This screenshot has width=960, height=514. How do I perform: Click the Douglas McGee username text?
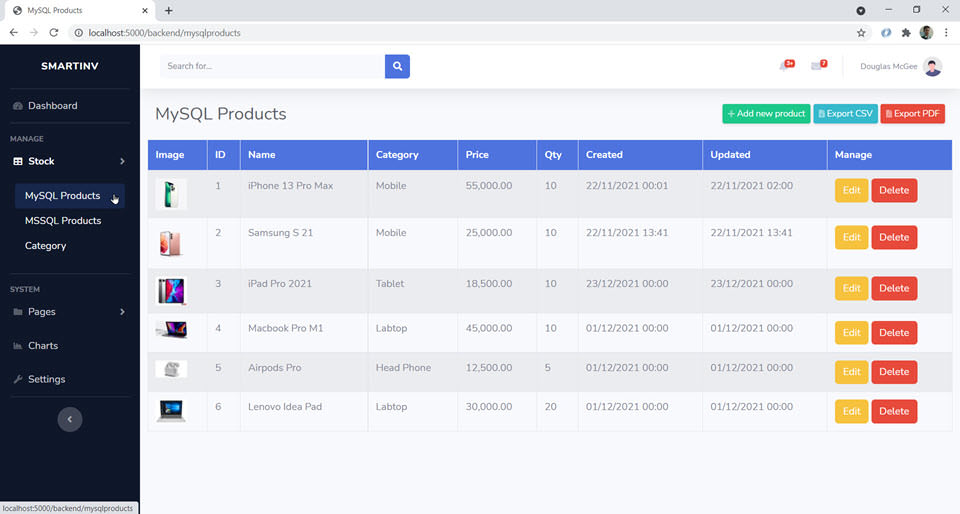point(888,66)
